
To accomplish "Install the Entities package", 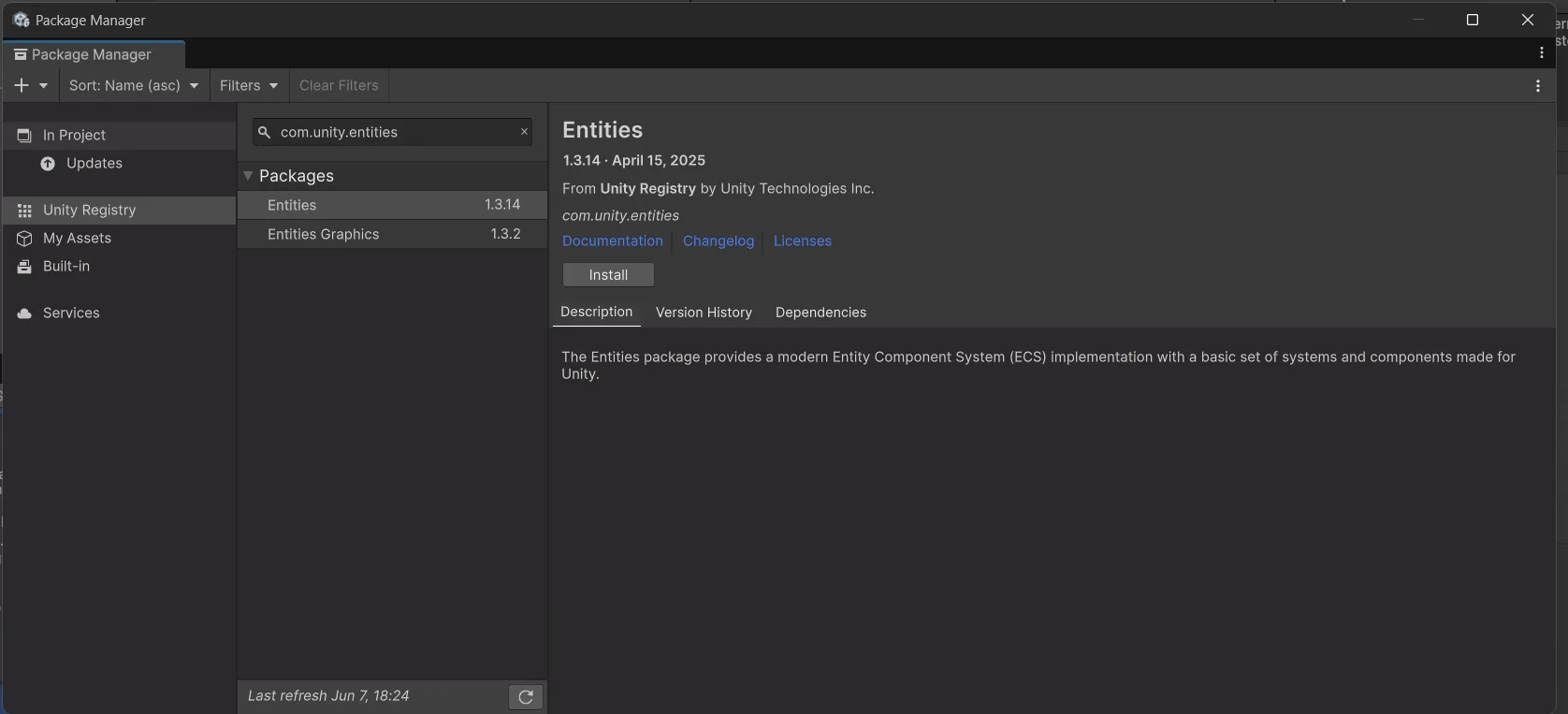I will coord(608,275).
